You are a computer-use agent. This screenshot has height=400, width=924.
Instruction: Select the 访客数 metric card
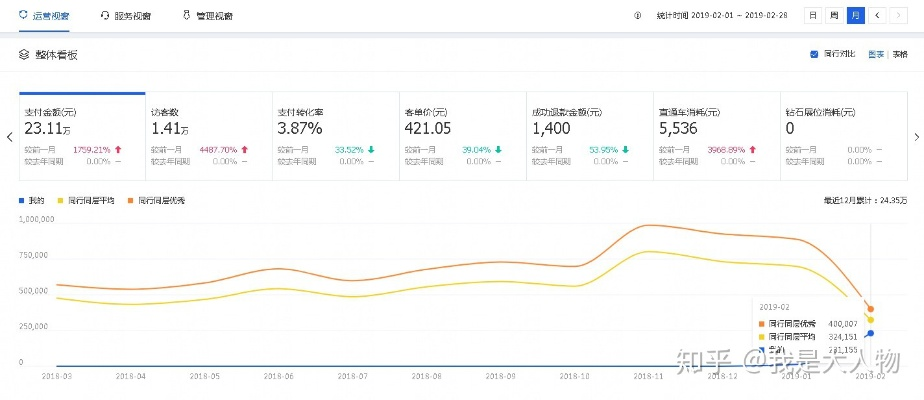pyautogui.click(x=208, y=135)
